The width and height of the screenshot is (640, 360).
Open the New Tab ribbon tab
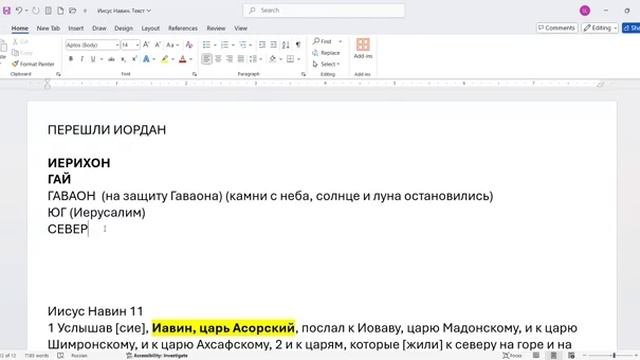48,28
